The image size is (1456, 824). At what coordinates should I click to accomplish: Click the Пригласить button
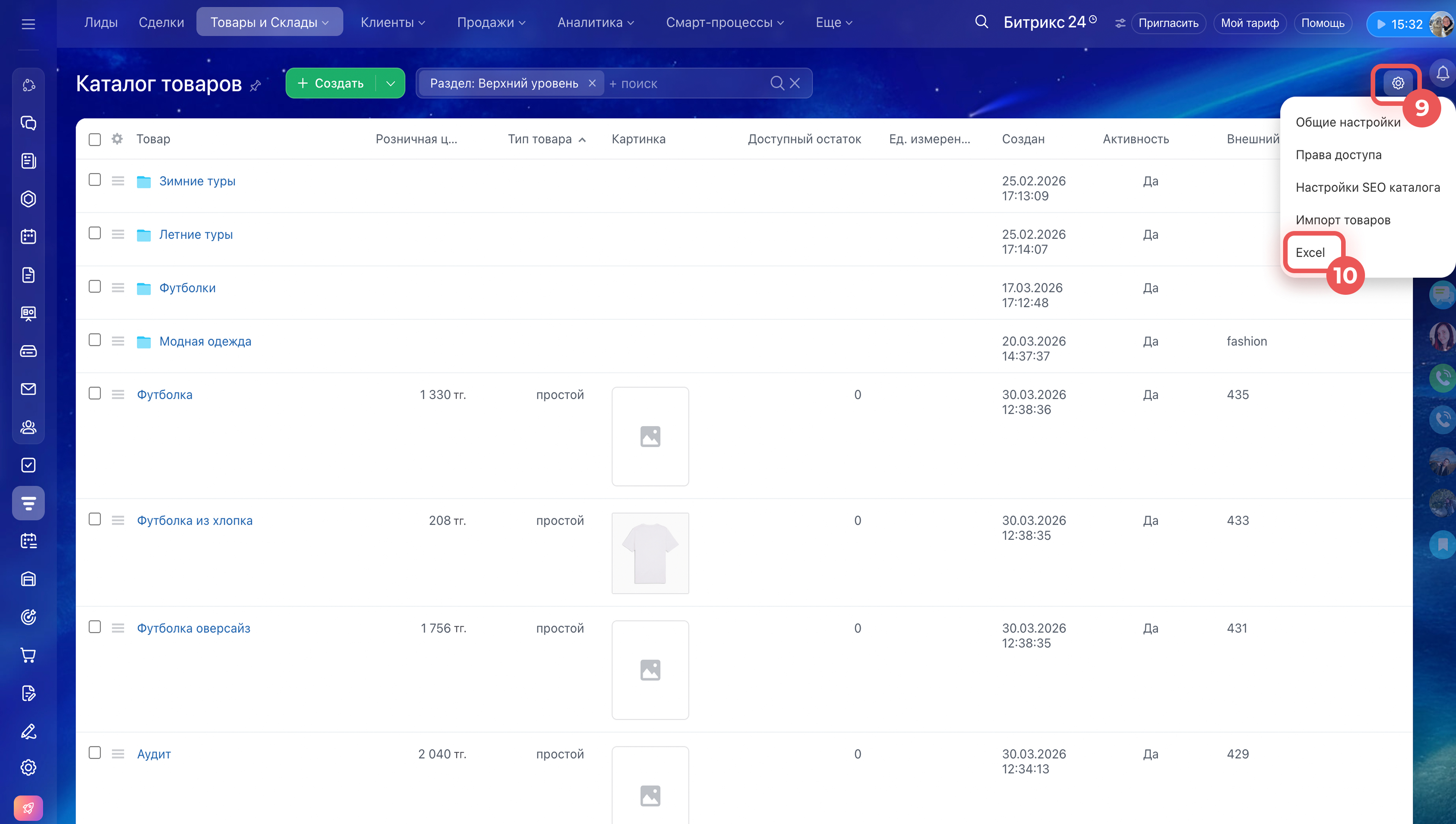(1168, 23)
